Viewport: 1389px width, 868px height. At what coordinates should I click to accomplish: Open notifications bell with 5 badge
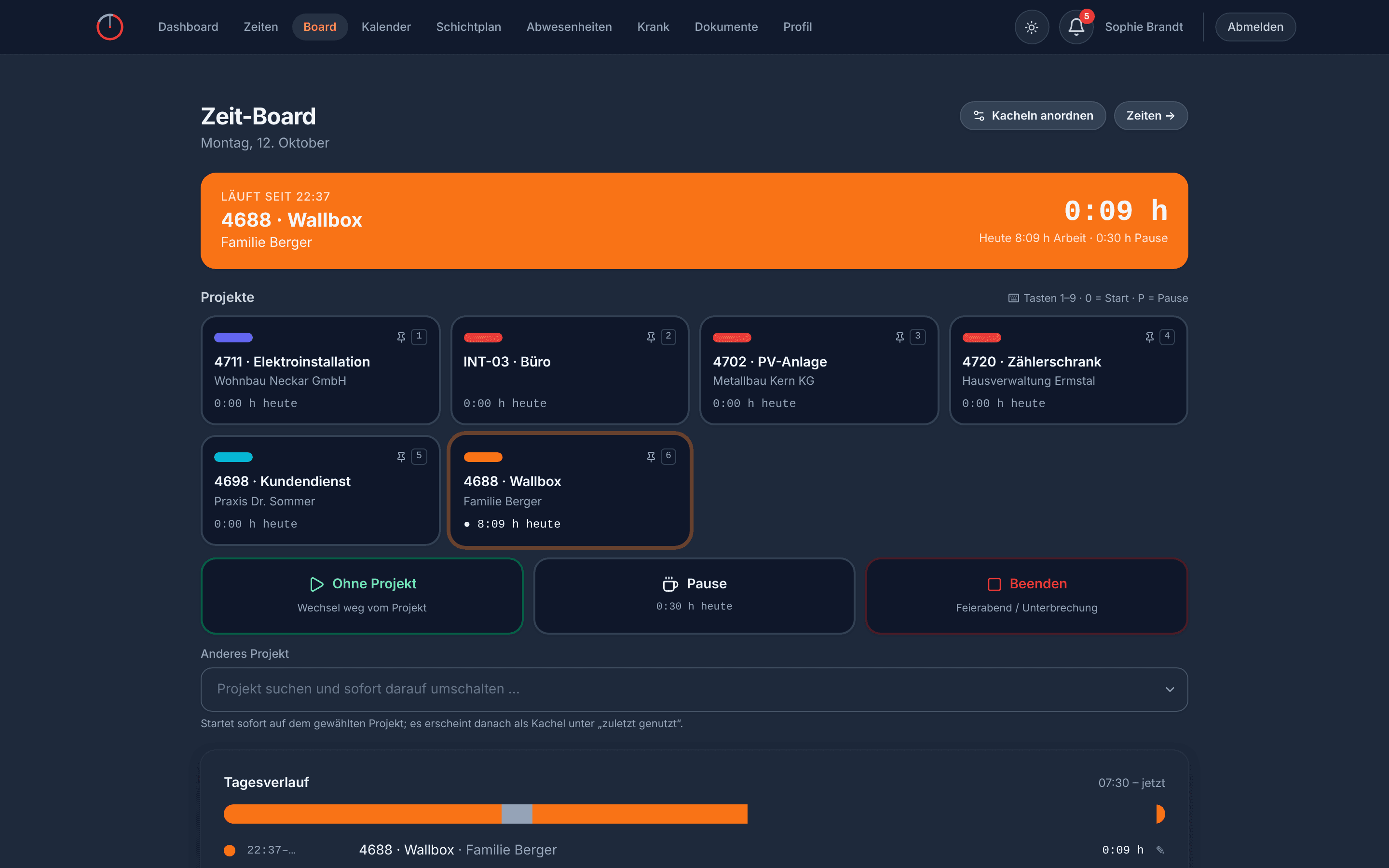1076,27
